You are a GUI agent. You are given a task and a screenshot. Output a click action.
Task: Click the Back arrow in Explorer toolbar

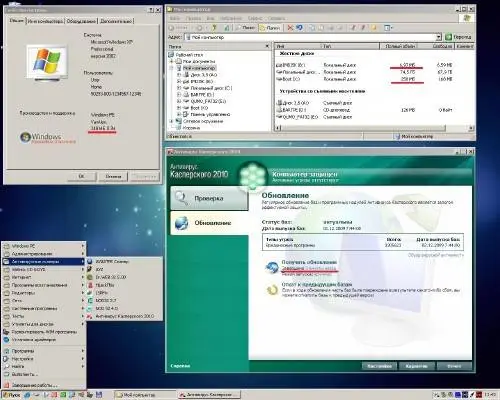pyautogui.click(x=172, y=28)
